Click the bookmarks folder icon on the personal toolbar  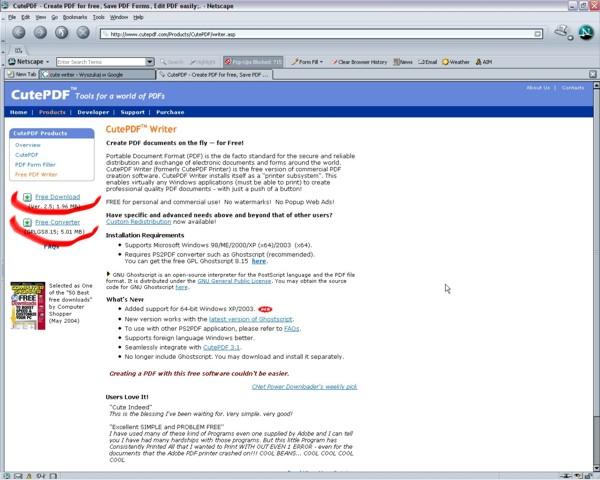pyautogui.click(x=18, y=50)
